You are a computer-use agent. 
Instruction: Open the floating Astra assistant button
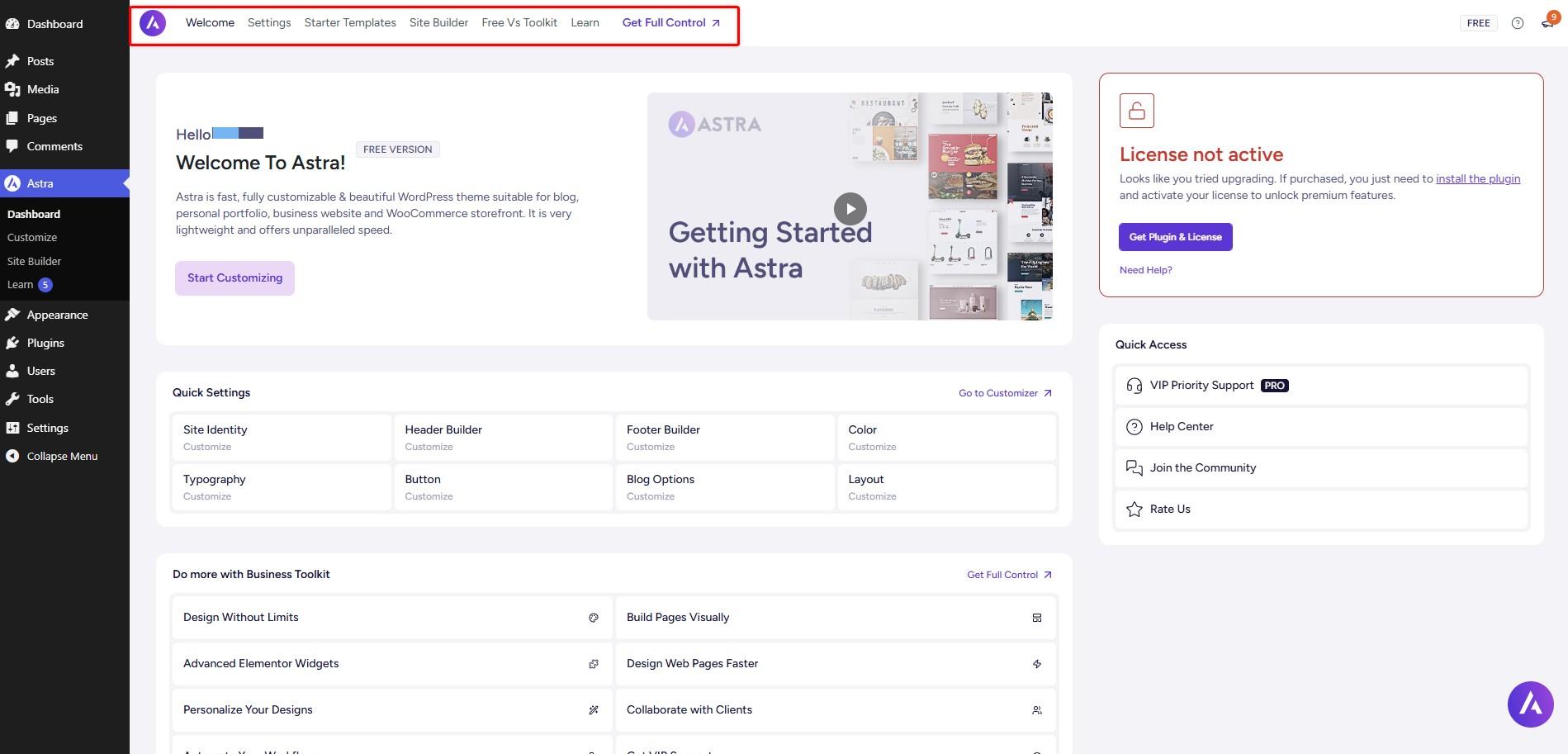pos(1531,704)
